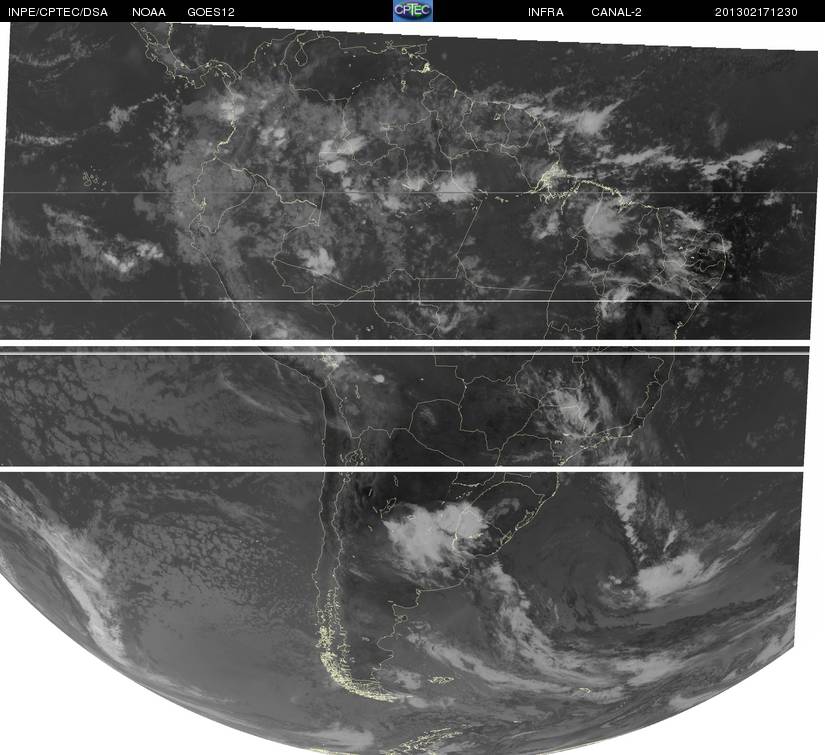
Task: Click the GOES12 satellite label
Action: (x=211, y=12)
